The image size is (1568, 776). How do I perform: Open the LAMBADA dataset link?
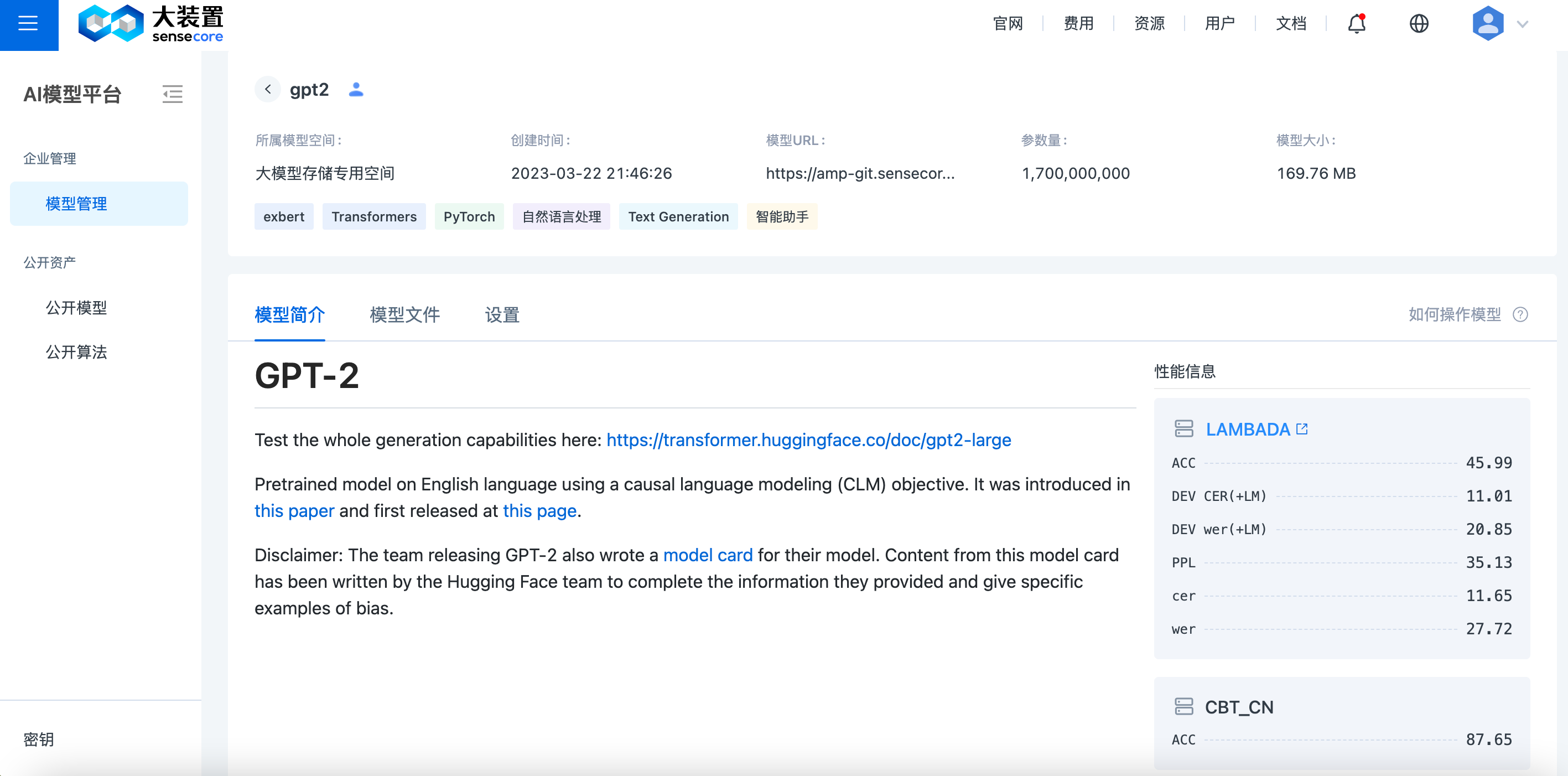point(1248,429)
